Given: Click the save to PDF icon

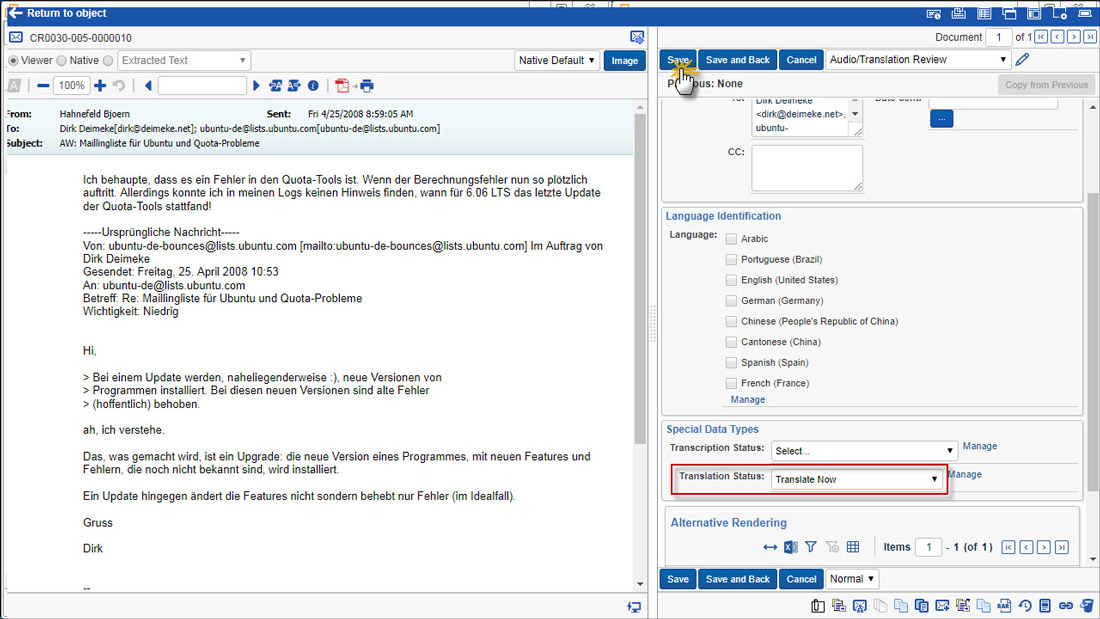Looking at the screenshot, I should click(x=343, y=86).
